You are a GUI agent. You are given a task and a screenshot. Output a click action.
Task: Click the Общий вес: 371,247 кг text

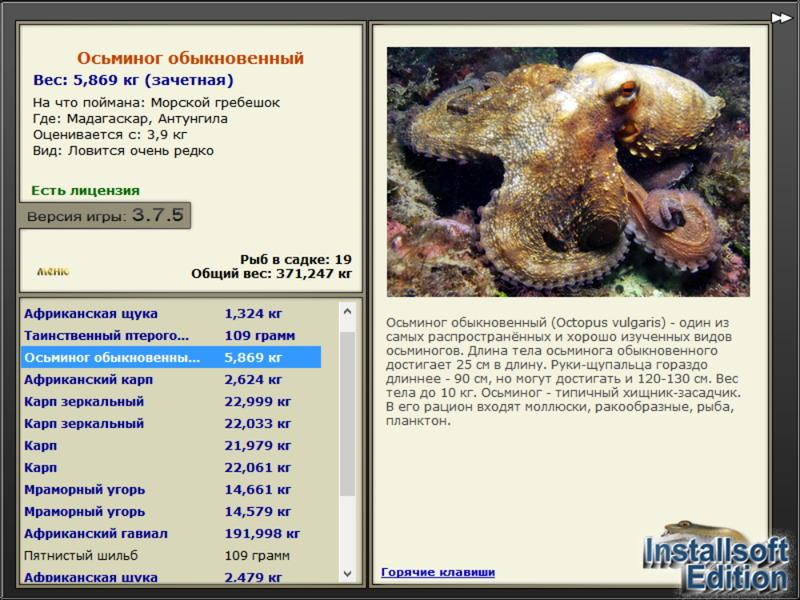pos(271,273)
